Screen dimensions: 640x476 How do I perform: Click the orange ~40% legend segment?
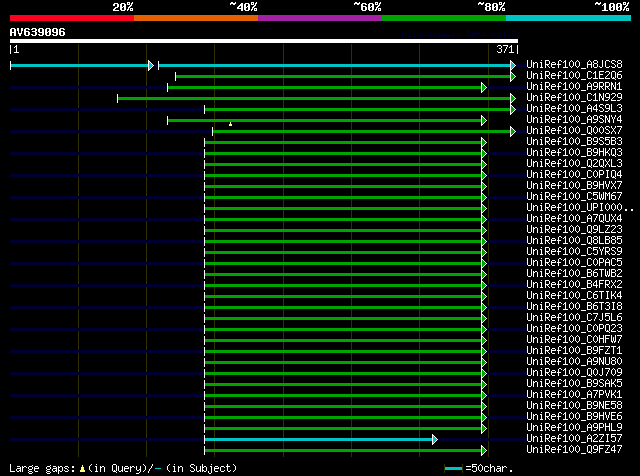click(x=196, y=18)
